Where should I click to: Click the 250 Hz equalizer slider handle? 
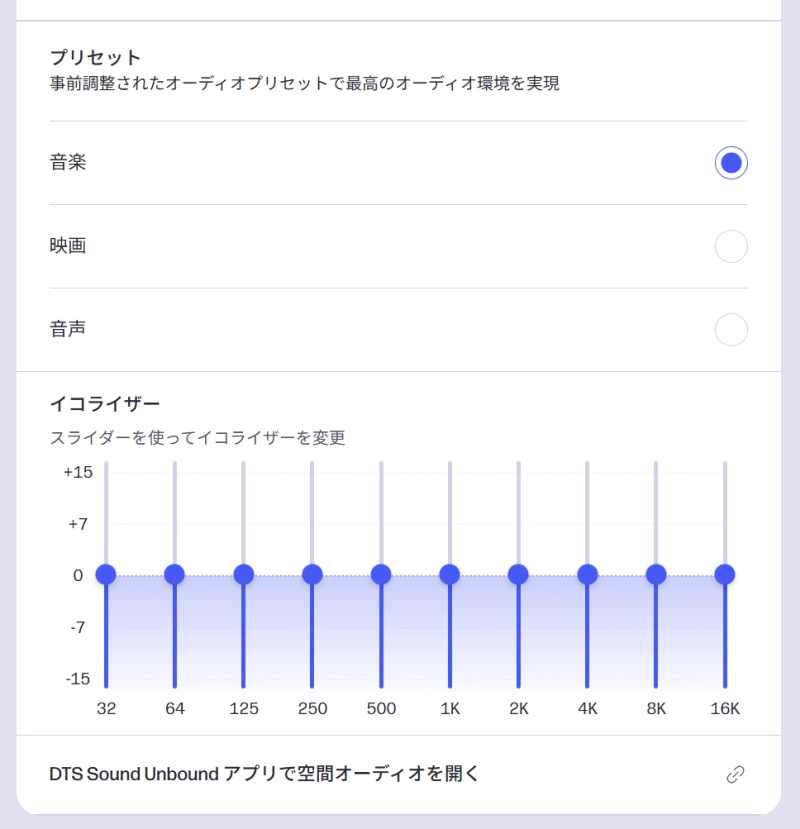pyautogui.click(x=312, y=574)
